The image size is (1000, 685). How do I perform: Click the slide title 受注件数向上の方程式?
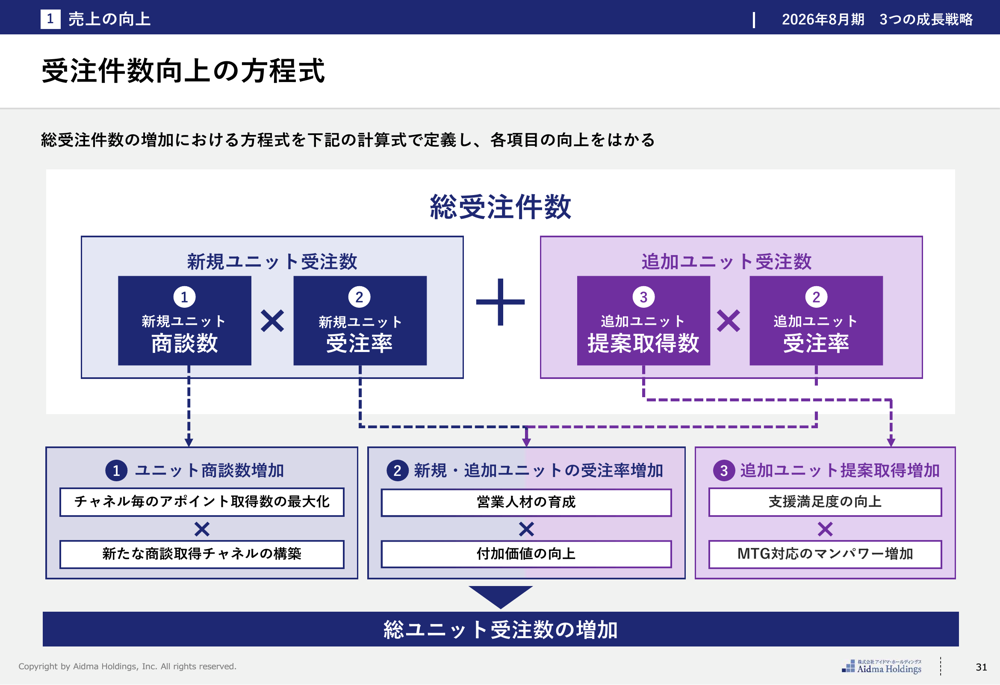pos(183,71)
